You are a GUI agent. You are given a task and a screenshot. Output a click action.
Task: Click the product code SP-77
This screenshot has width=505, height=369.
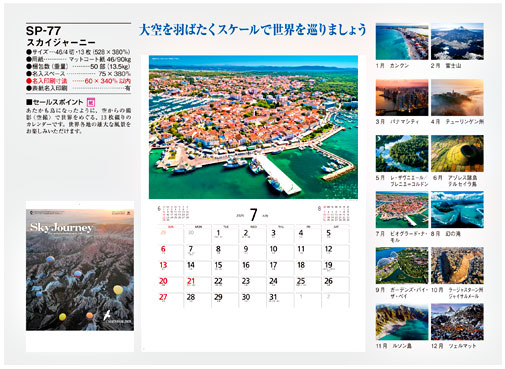pos(43,31)
